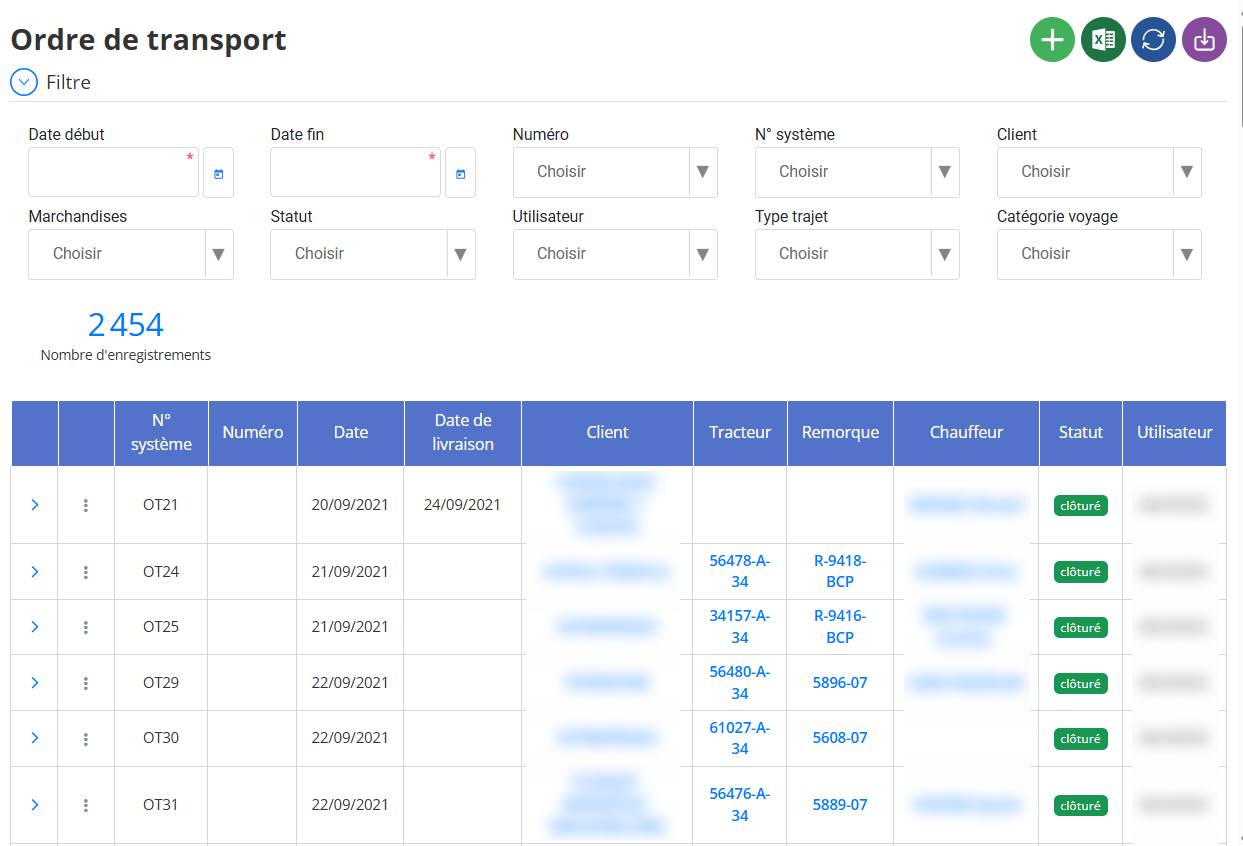Open the Date fin calendar picker
The image size is (1243, 846).
[x=460, y=173]
